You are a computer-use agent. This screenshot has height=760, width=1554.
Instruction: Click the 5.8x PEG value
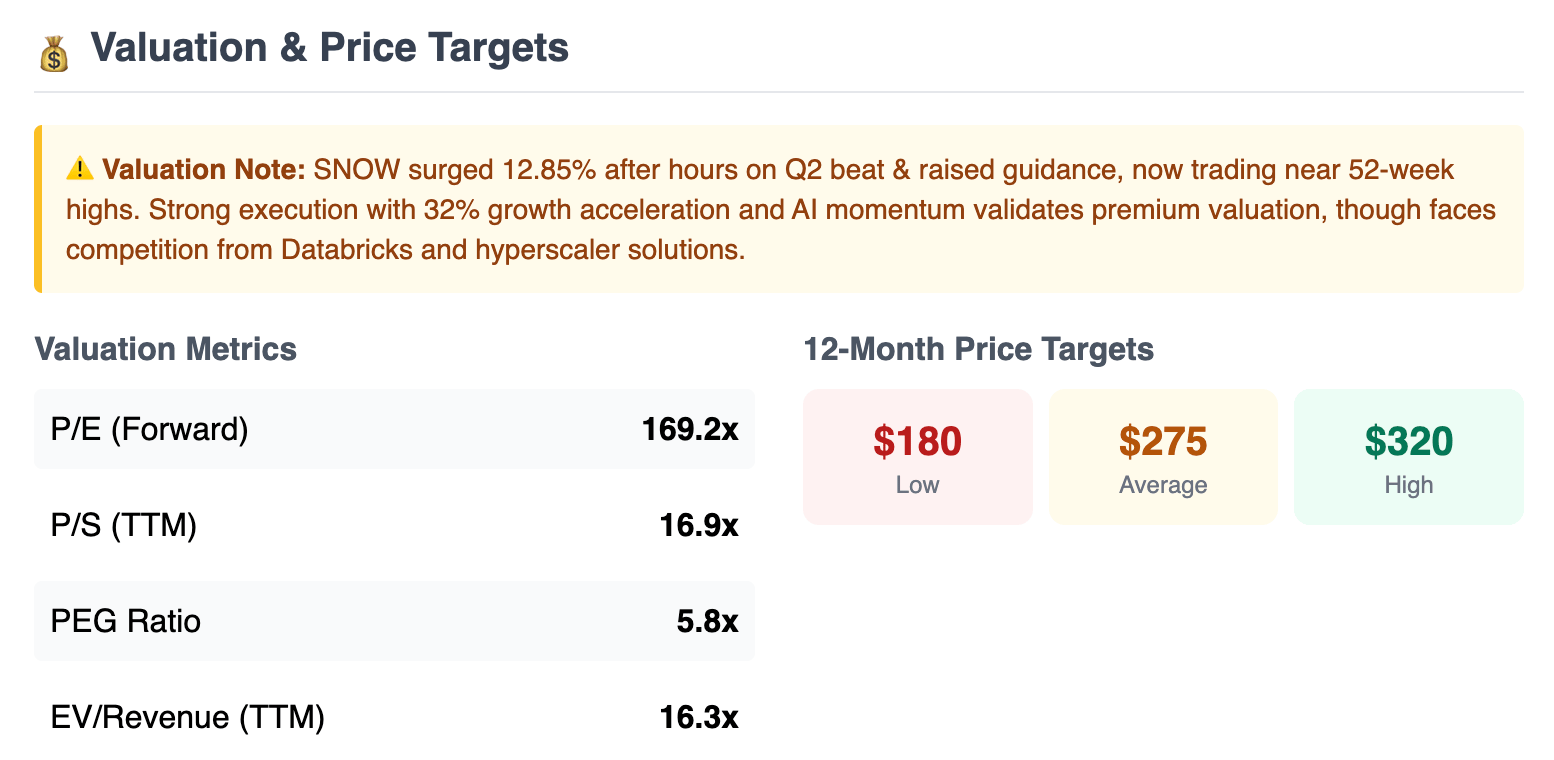click(708, 622)
